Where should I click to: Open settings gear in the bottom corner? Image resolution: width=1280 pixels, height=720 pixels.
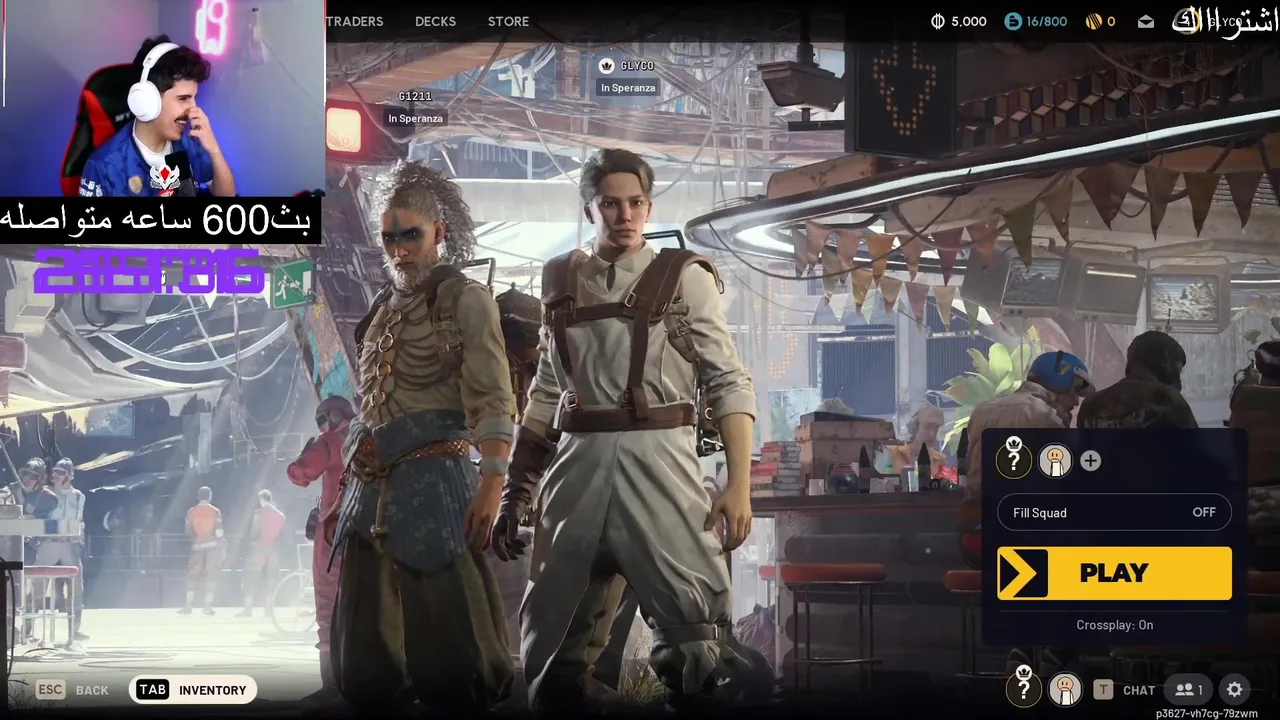coord(1234,690)
